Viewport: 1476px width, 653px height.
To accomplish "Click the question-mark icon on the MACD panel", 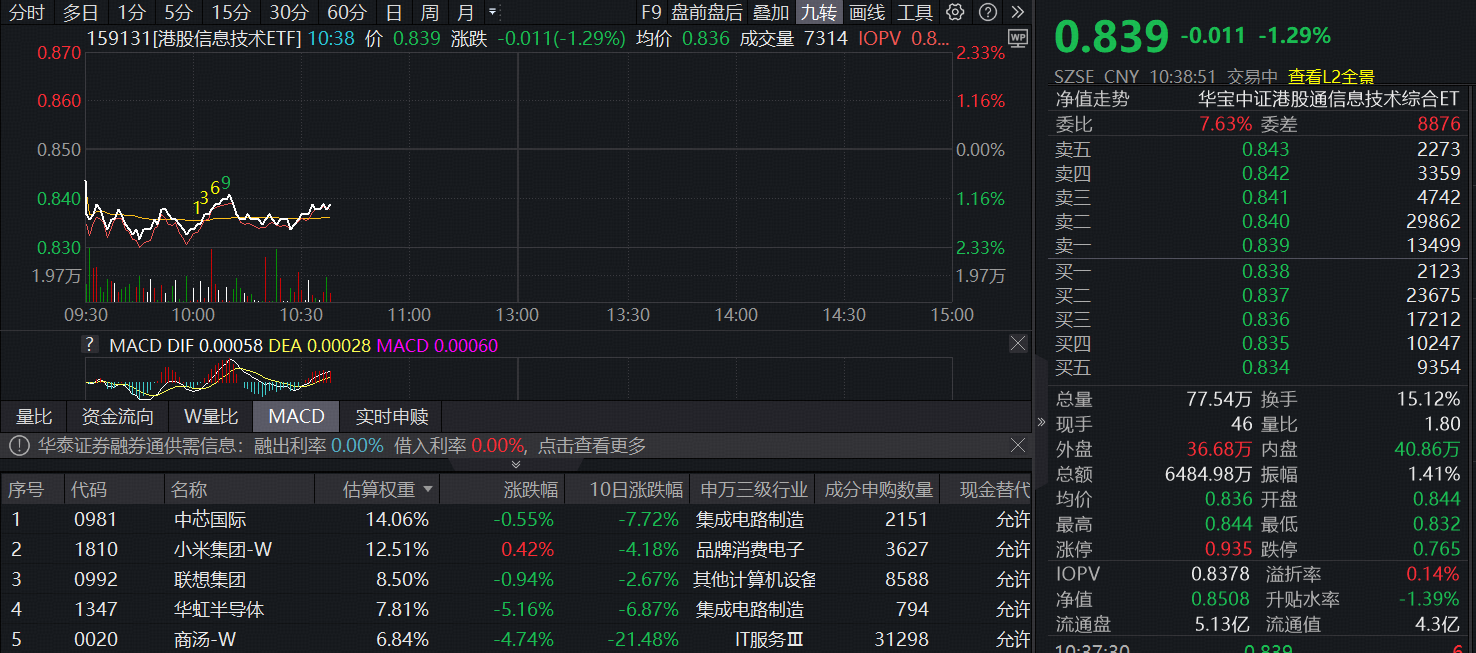I will (89, 343).
